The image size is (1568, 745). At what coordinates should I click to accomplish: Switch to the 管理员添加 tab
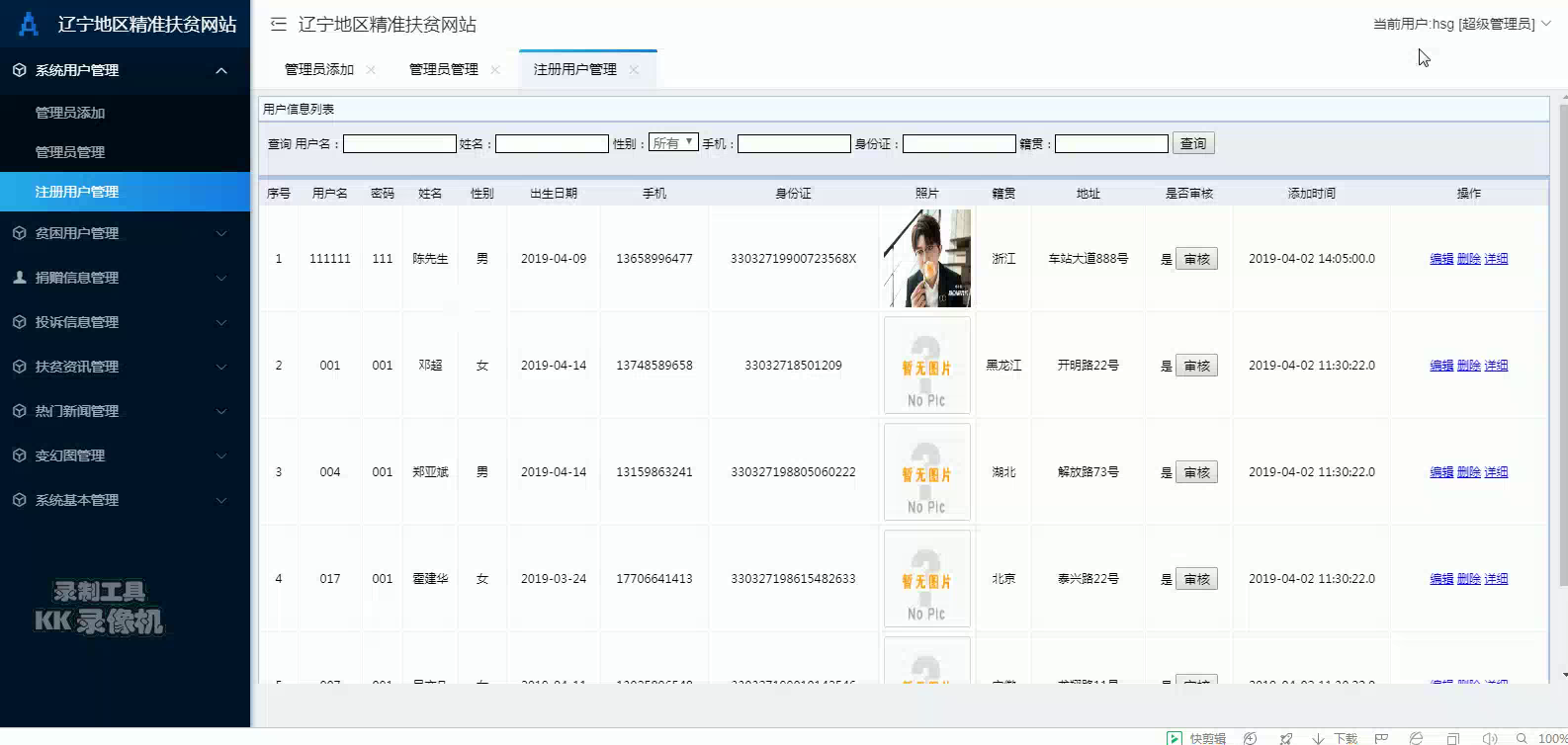318,69
